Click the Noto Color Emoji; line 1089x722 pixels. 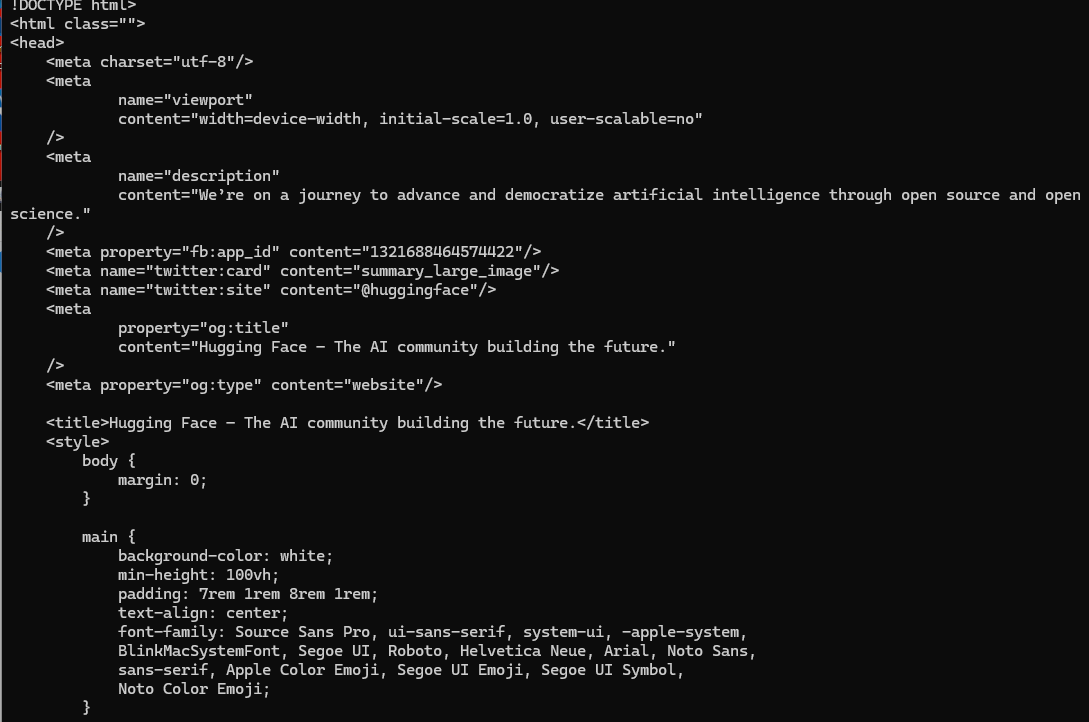[x=193, y=689]
